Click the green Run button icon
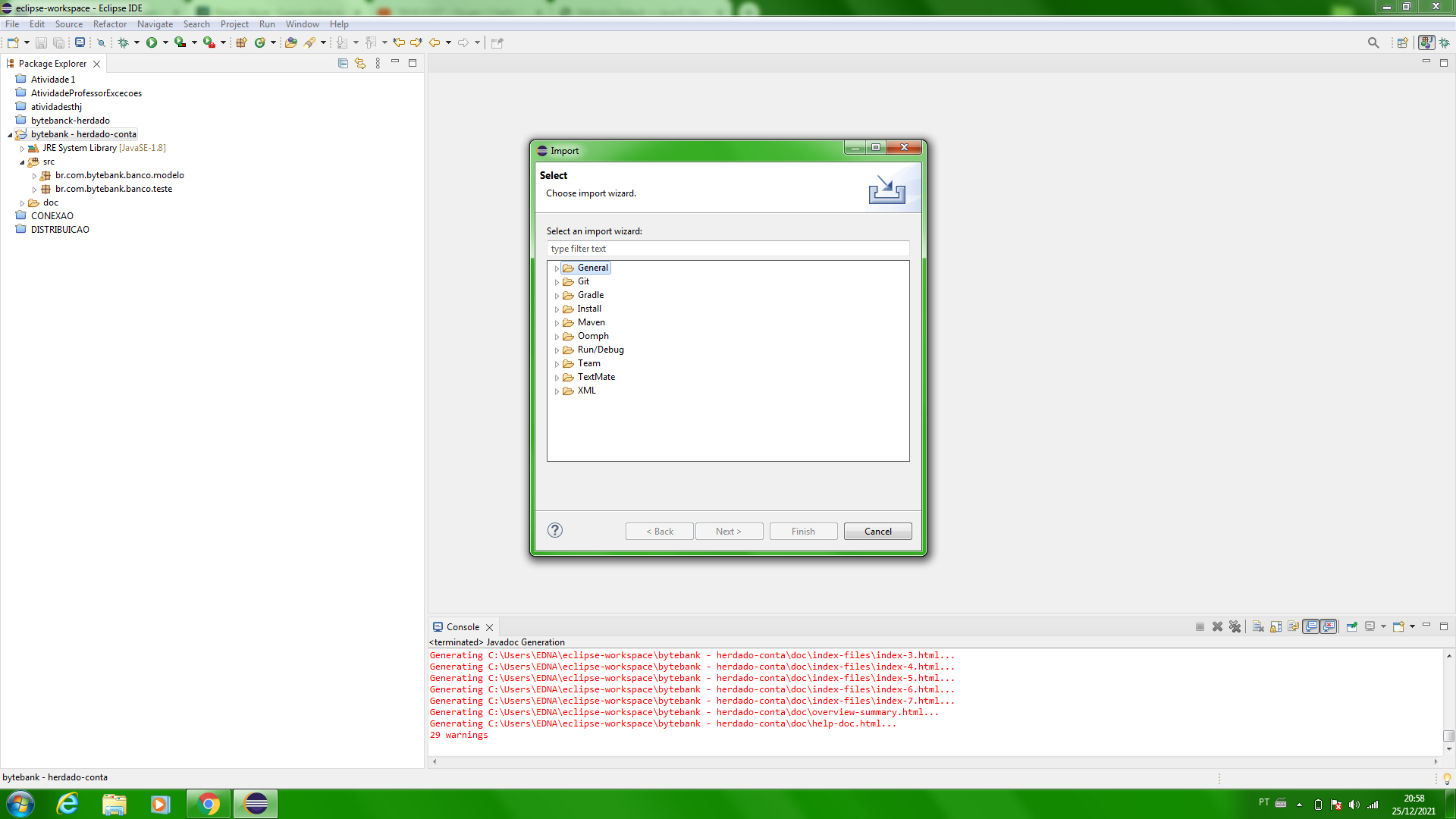Image resolution: width=1456 pixels, height=819 pixels. pyautogui.click(x=152, y=42)
